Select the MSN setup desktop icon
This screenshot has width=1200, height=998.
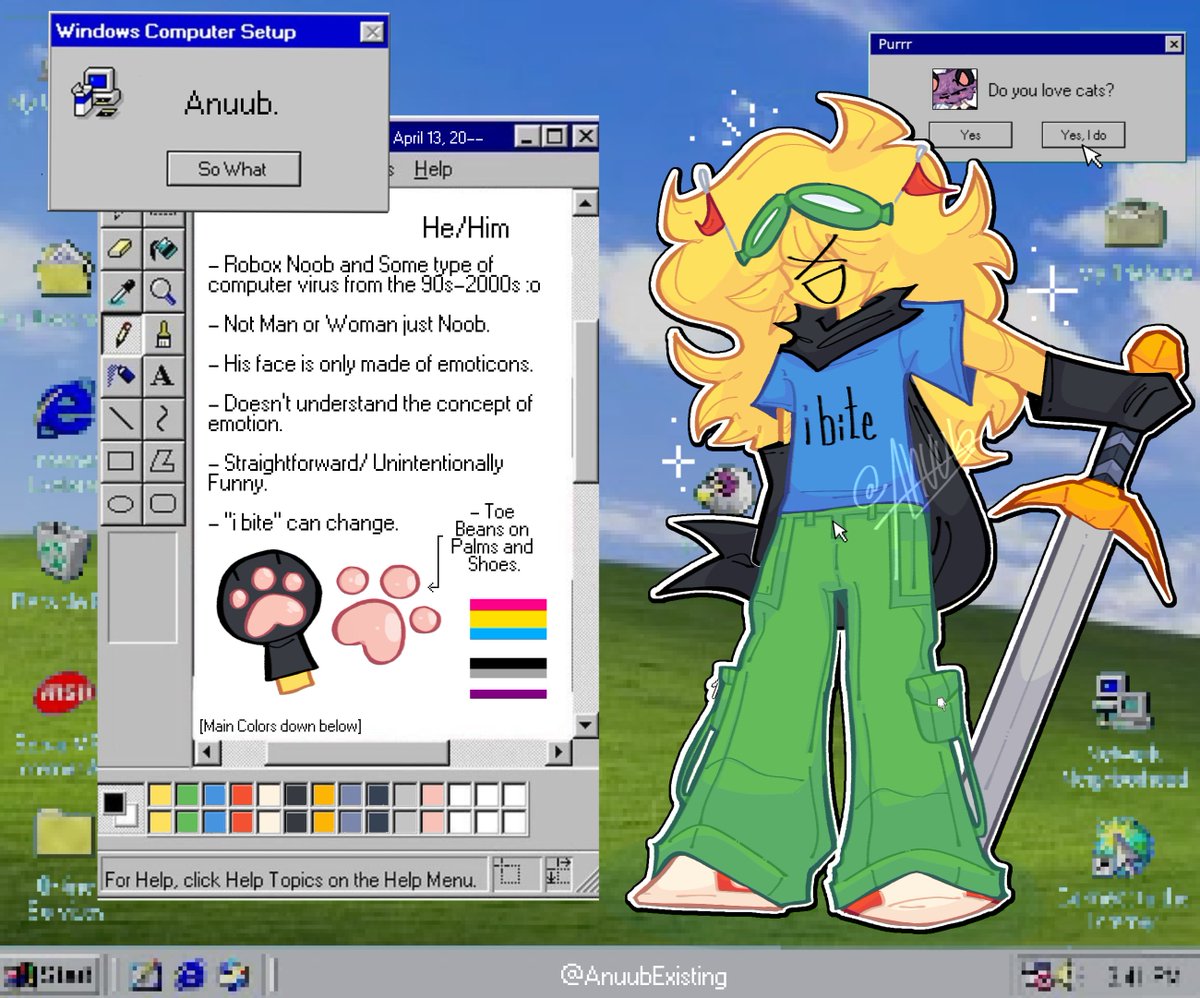[x=64, y=693]
